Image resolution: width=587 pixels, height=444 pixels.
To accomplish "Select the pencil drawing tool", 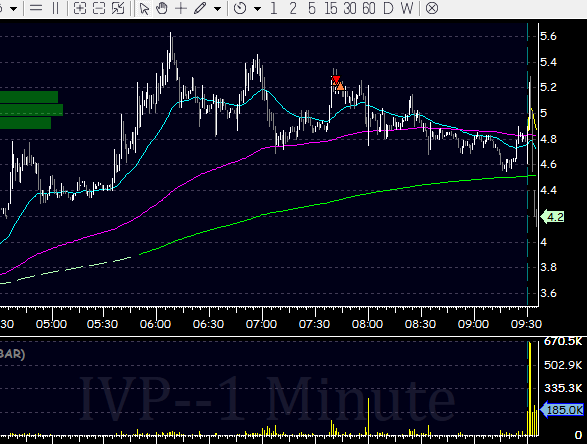I will (x=200, y=8).
